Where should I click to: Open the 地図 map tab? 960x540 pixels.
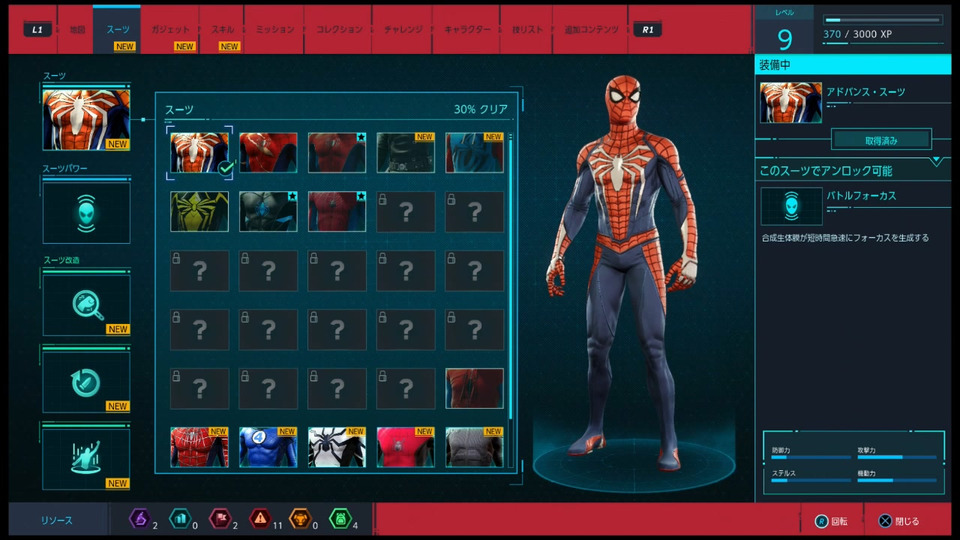coord(77,29)
